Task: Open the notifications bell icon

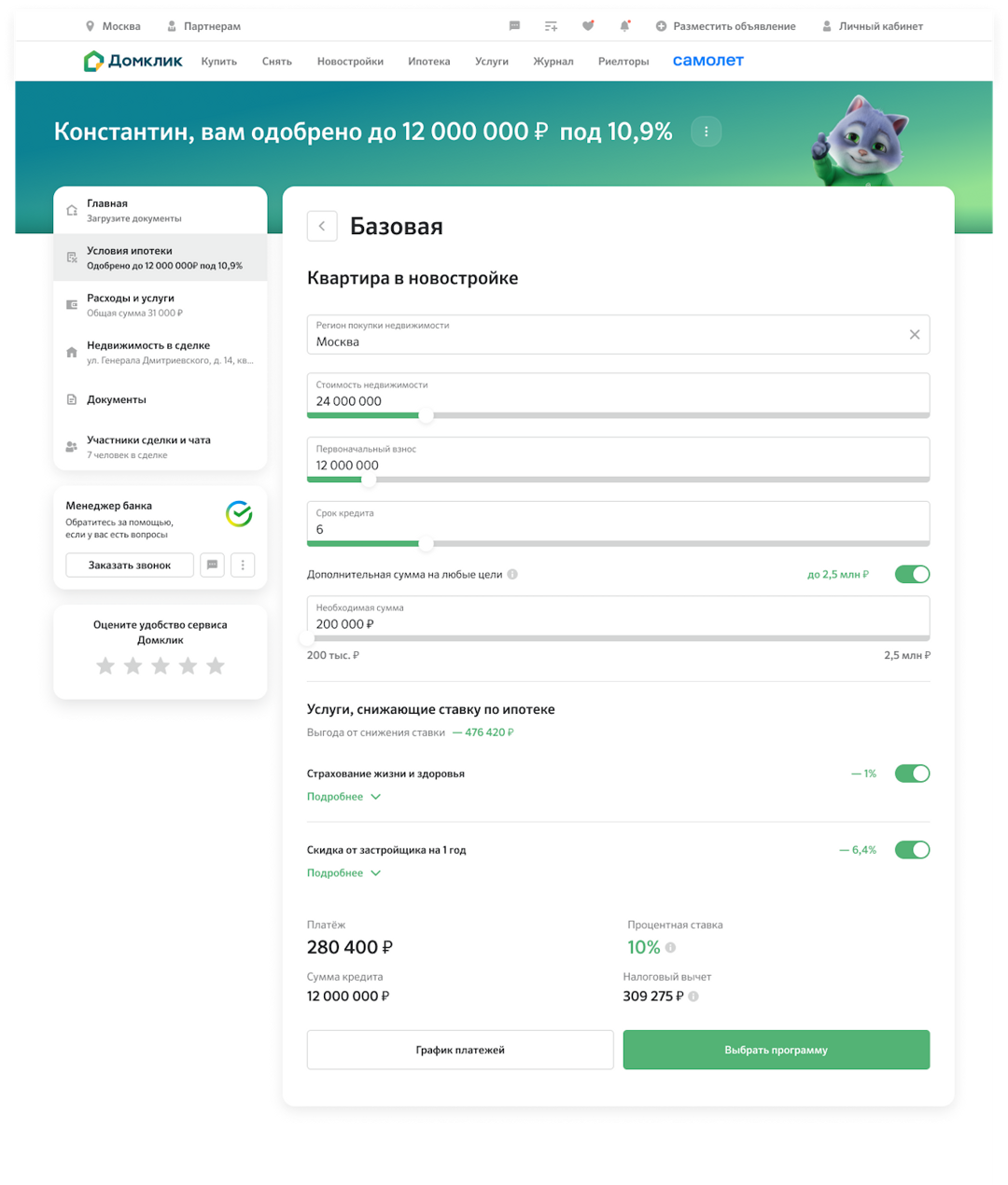Action: (624, 26)
